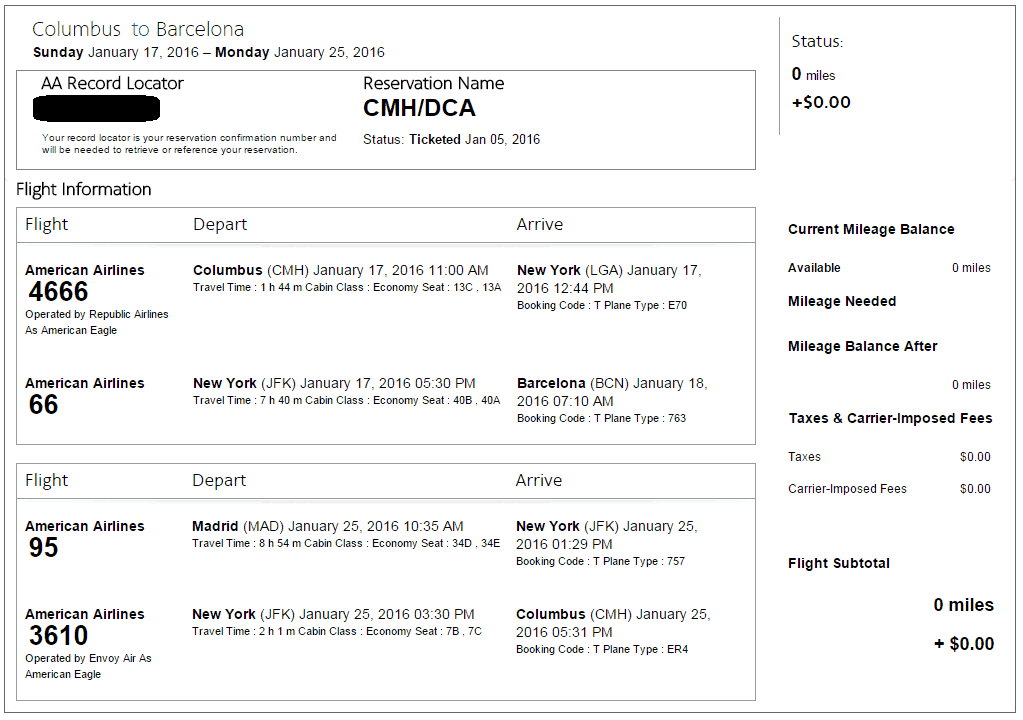Screen dimensions: 1023x720
Task: Click flight number 3610 to Columbus
Action: (x=58, y=635)
